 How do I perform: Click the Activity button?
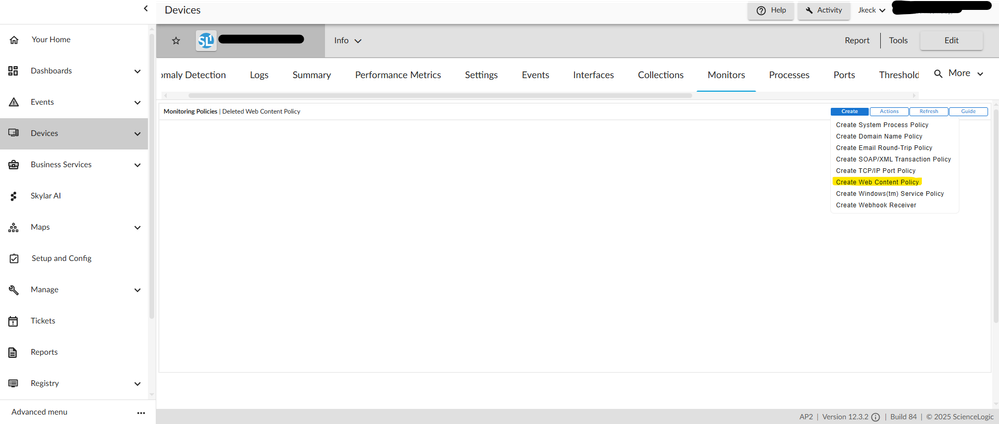tap(824, 10)
